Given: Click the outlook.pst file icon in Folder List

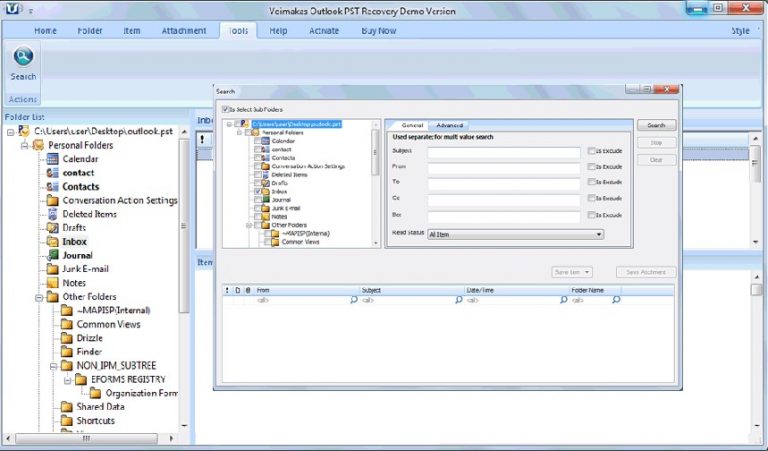Looking at the screenshot, I should 24,131.
